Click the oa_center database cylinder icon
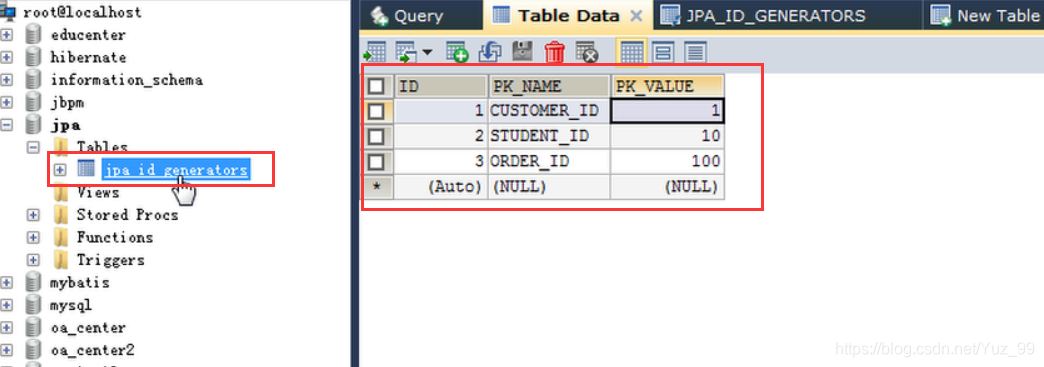Screen dimensions: 1044x367 coord(33,328)
